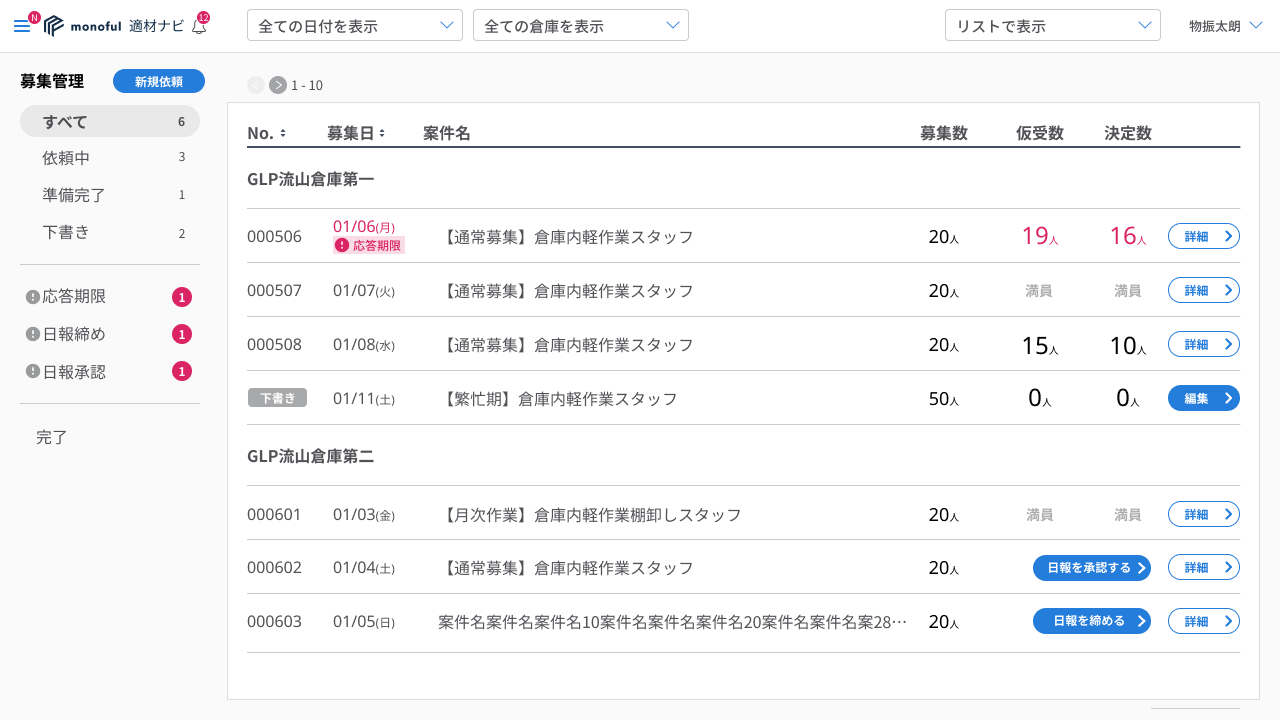This screenshot has width=1280, height=720.
Task: Sort by No. column arrows
Action: point(283,133)
